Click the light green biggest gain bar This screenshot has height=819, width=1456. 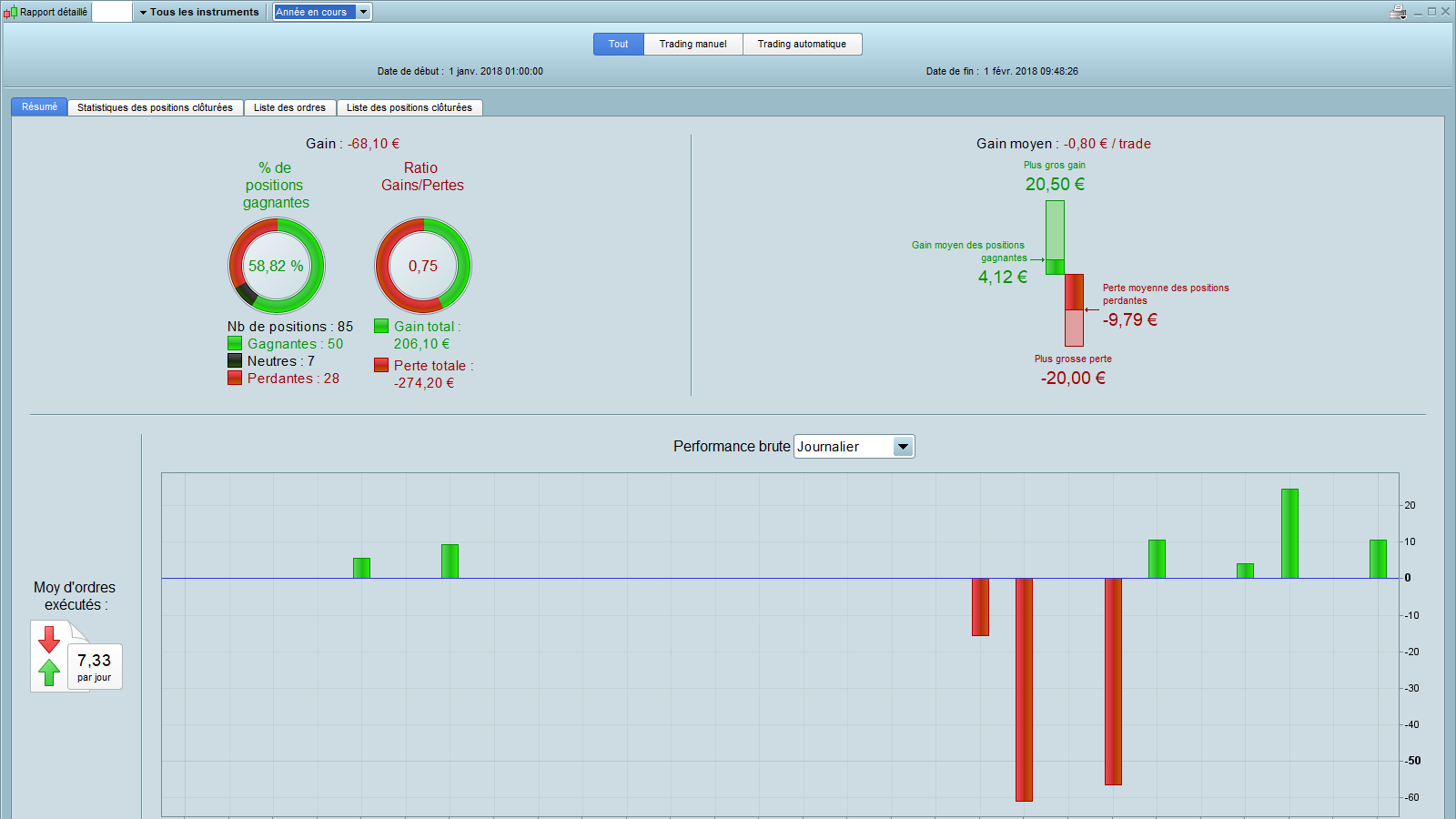click(1055, 229)
